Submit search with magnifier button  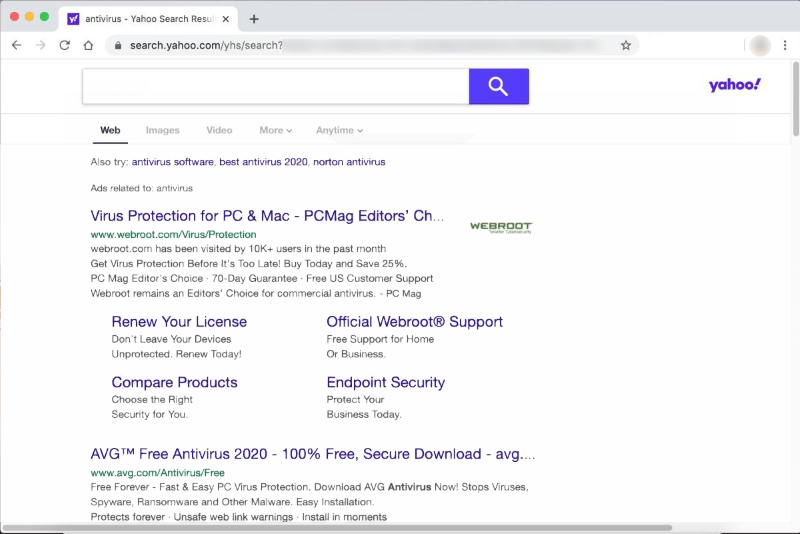coord(498,86)
